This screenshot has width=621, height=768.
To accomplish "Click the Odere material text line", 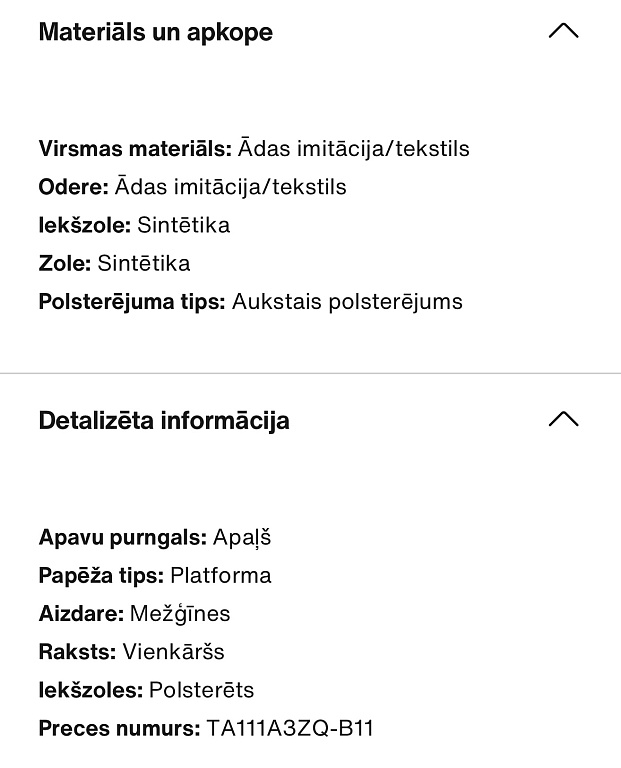I will click(x=192, y=187).
